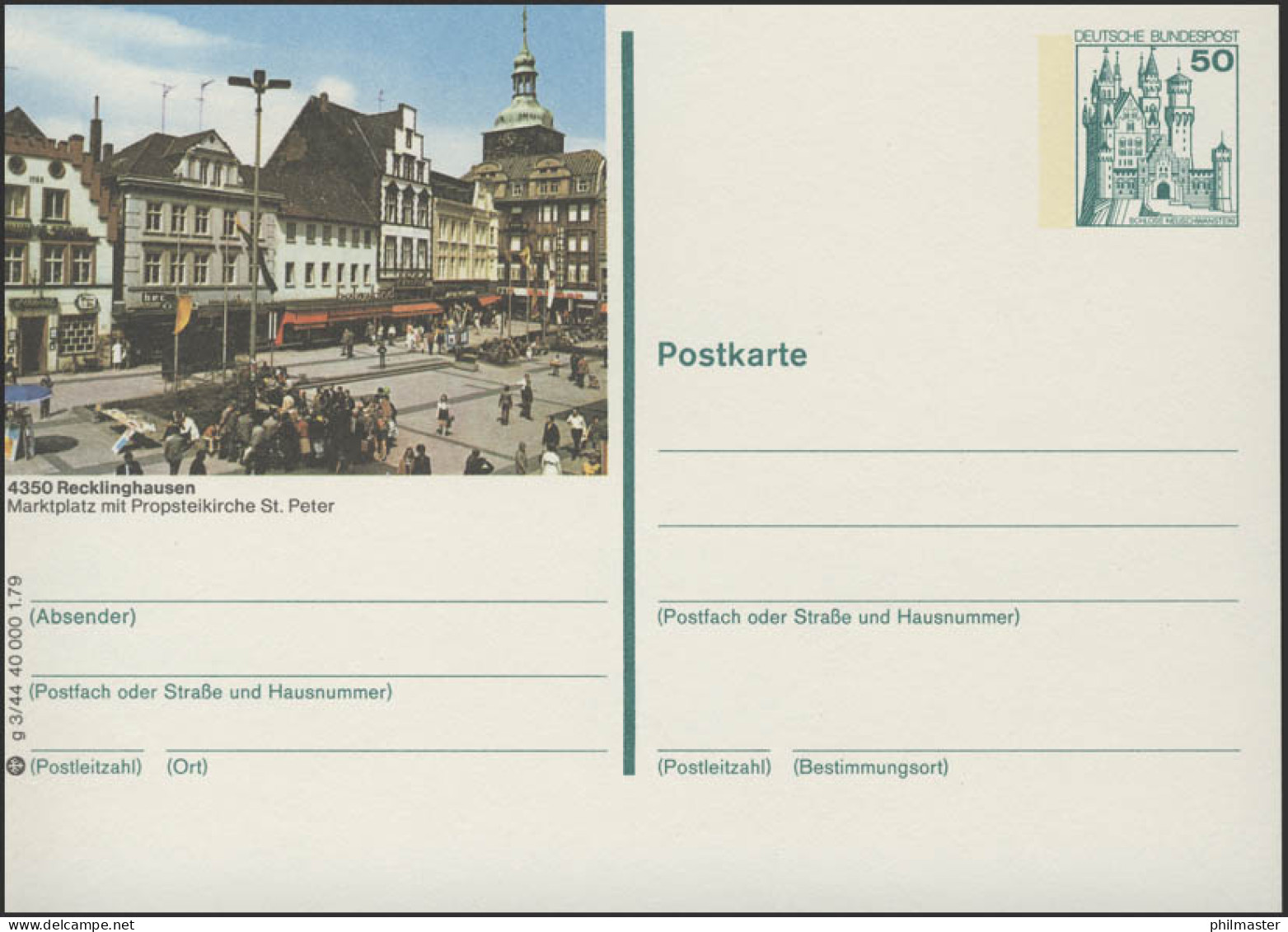The height and width of the screenshot is (932, 1288).
Task: Click the '(Ort)' label
Action: (187, 767)
